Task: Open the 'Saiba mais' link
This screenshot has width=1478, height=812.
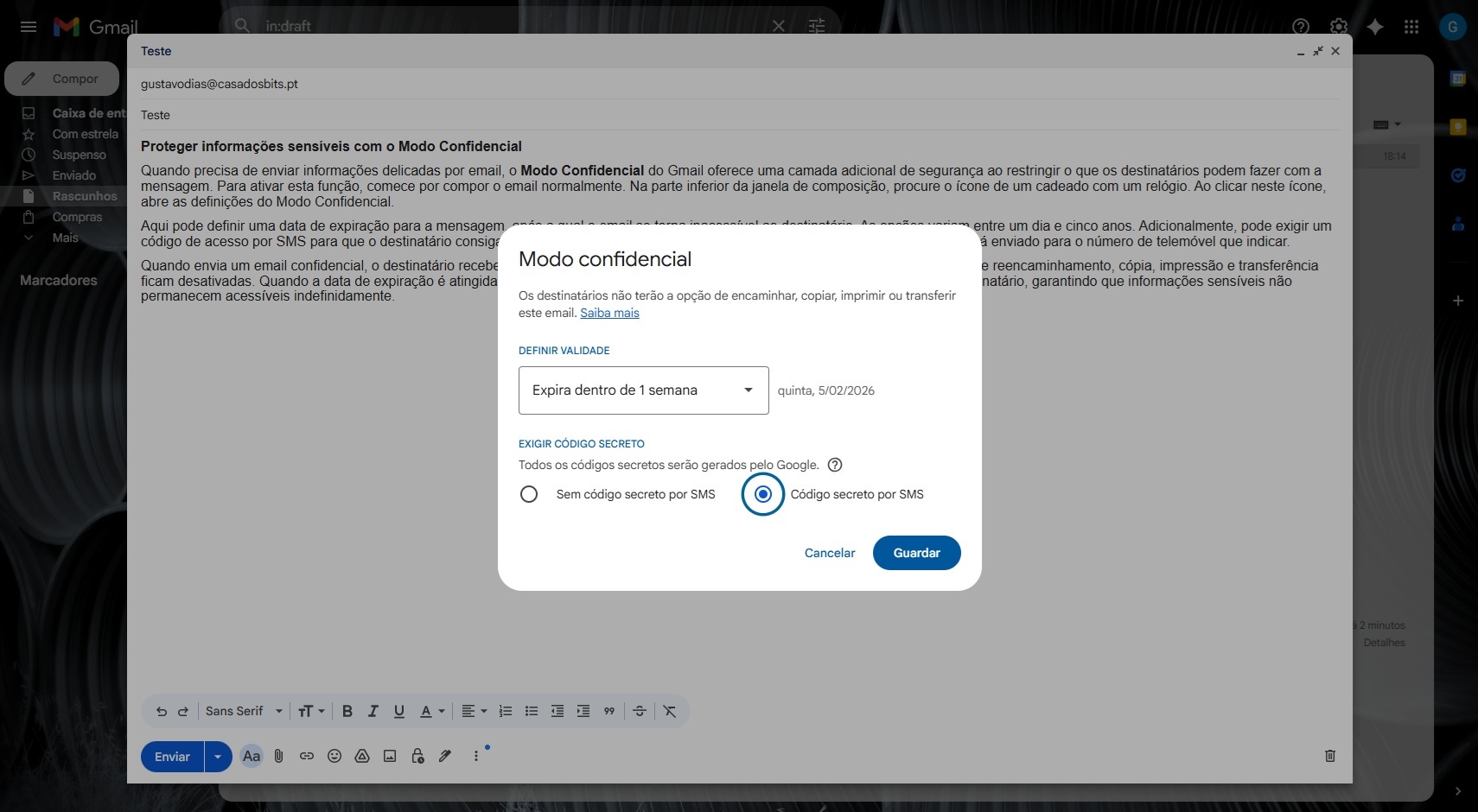Action: [x=609, y=313]
